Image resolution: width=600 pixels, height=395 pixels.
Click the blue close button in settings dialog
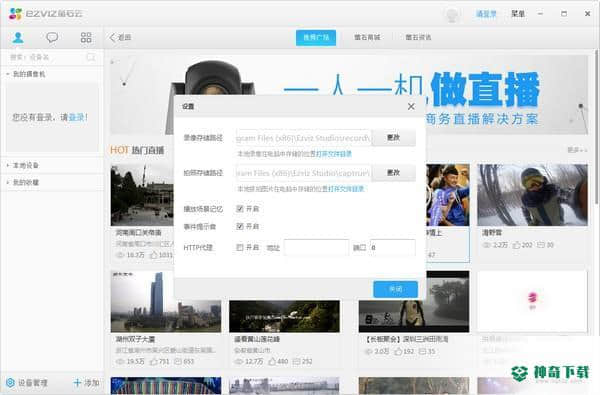point(395,289)
